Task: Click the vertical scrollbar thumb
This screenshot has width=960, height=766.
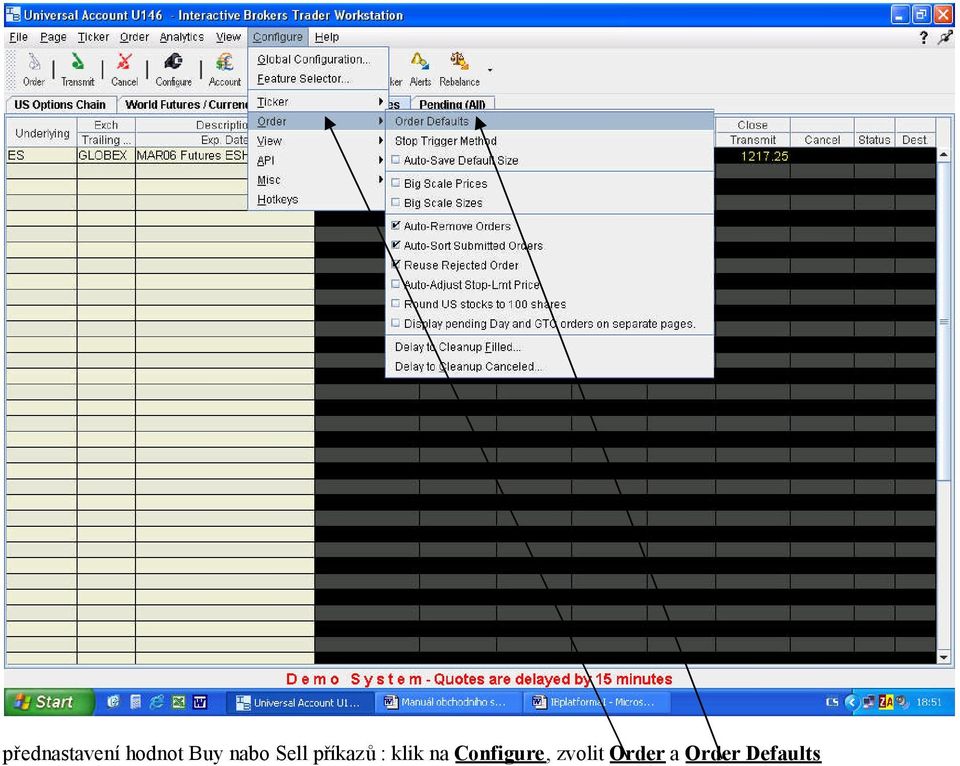Action: 944,321
